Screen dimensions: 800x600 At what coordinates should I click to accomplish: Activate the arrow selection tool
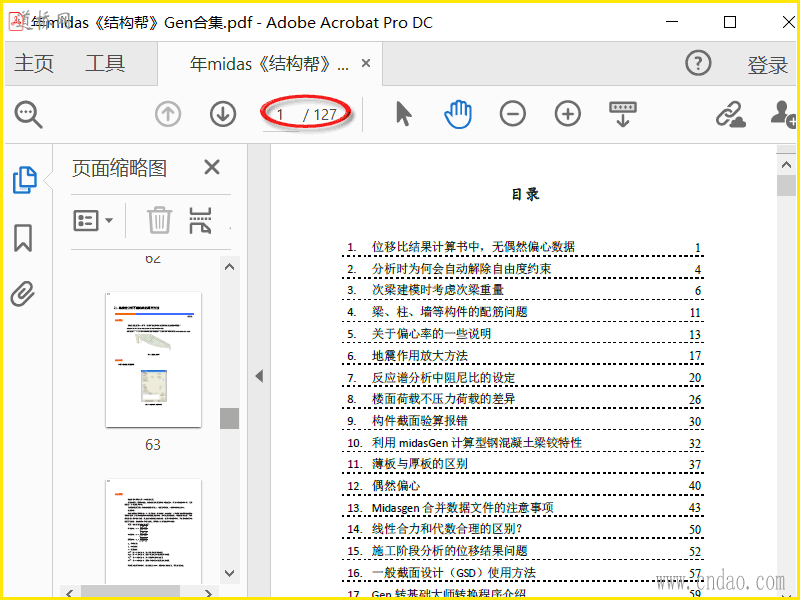tap(404, 114)
